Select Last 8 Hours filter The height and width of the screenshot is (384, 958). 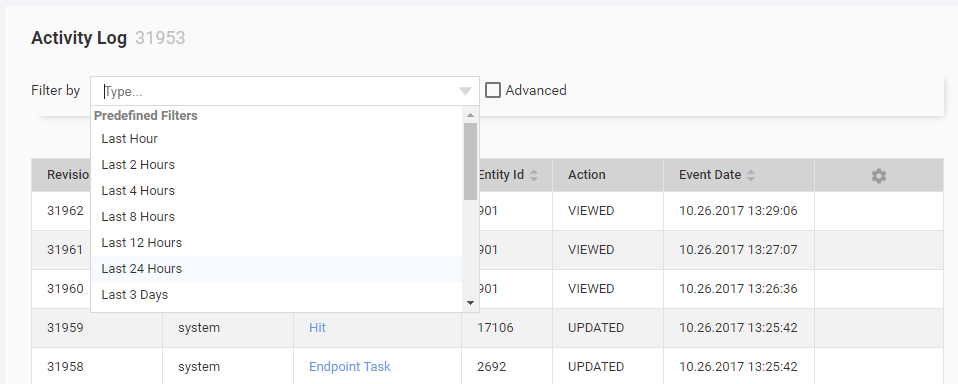tap(276, 217)
